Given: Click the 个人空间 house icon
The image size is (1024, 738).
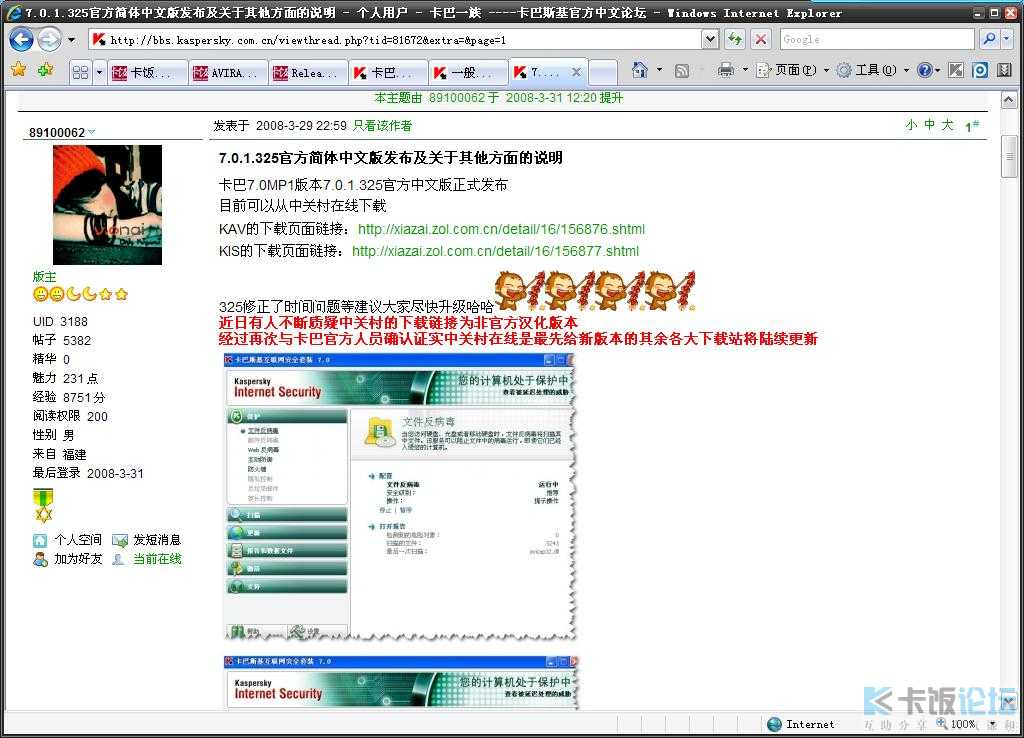Looking at the screenshot, I should (40, 540).
